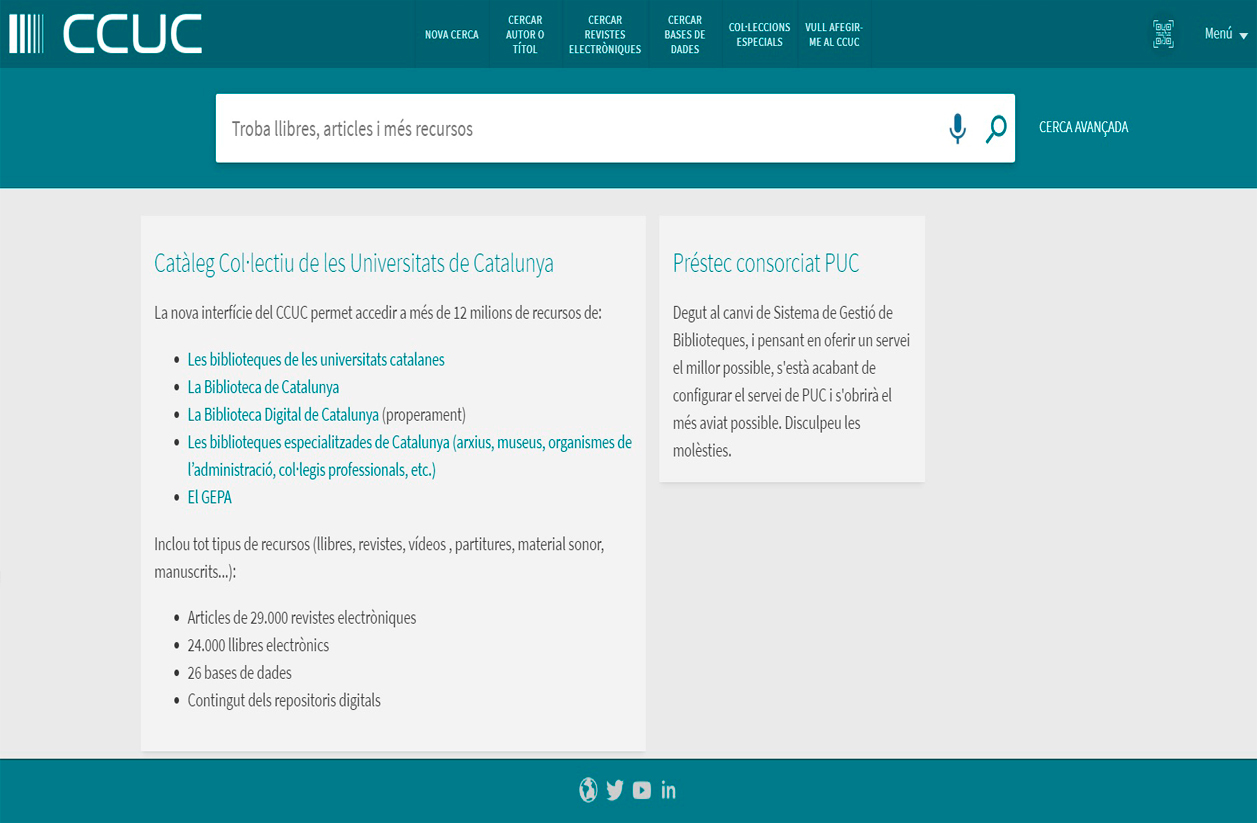Open the Twitter icon in footer
1257x823 pixels.
click(x=615, y=790)
